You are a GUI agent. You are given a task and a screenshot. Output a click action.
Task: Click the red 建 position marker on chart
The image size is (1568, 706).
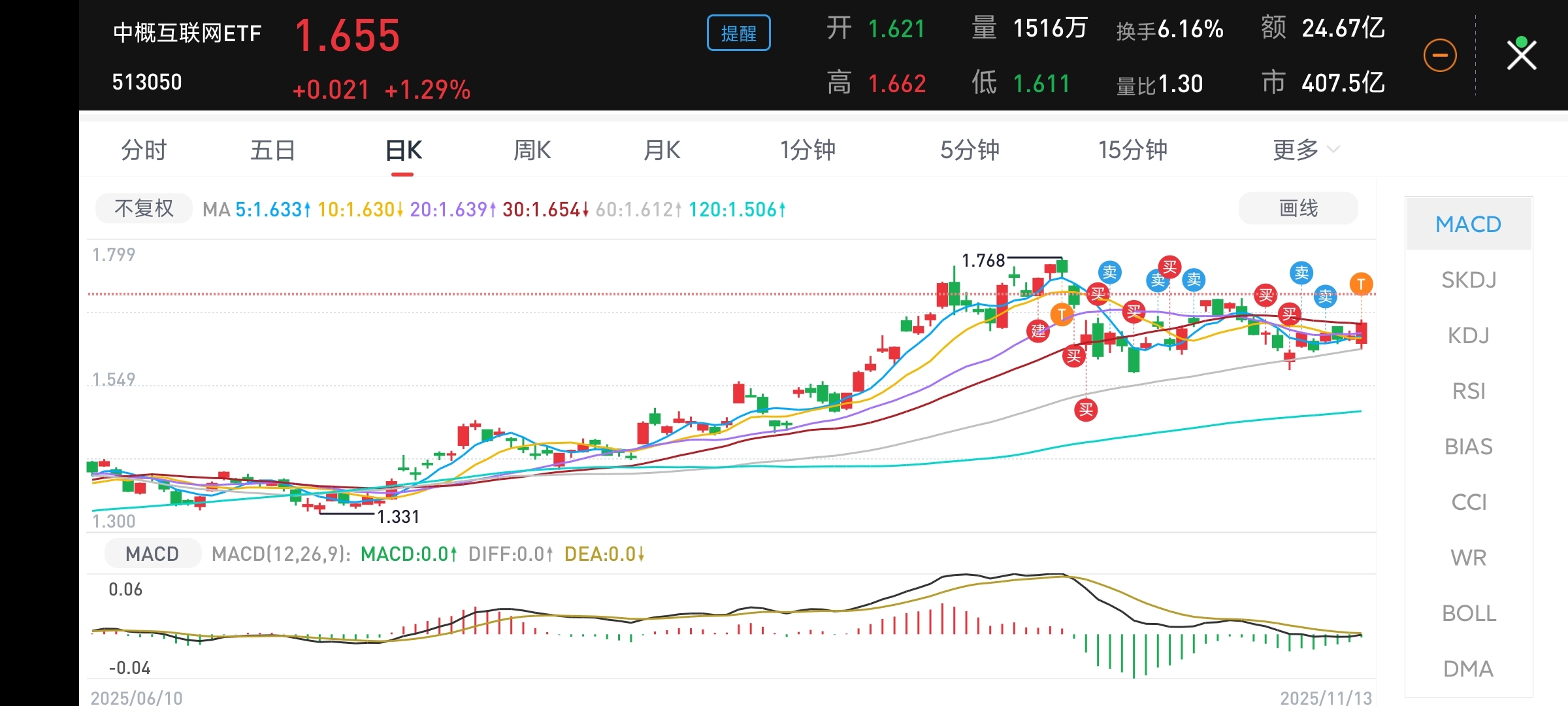click(x=1038, y=331)
